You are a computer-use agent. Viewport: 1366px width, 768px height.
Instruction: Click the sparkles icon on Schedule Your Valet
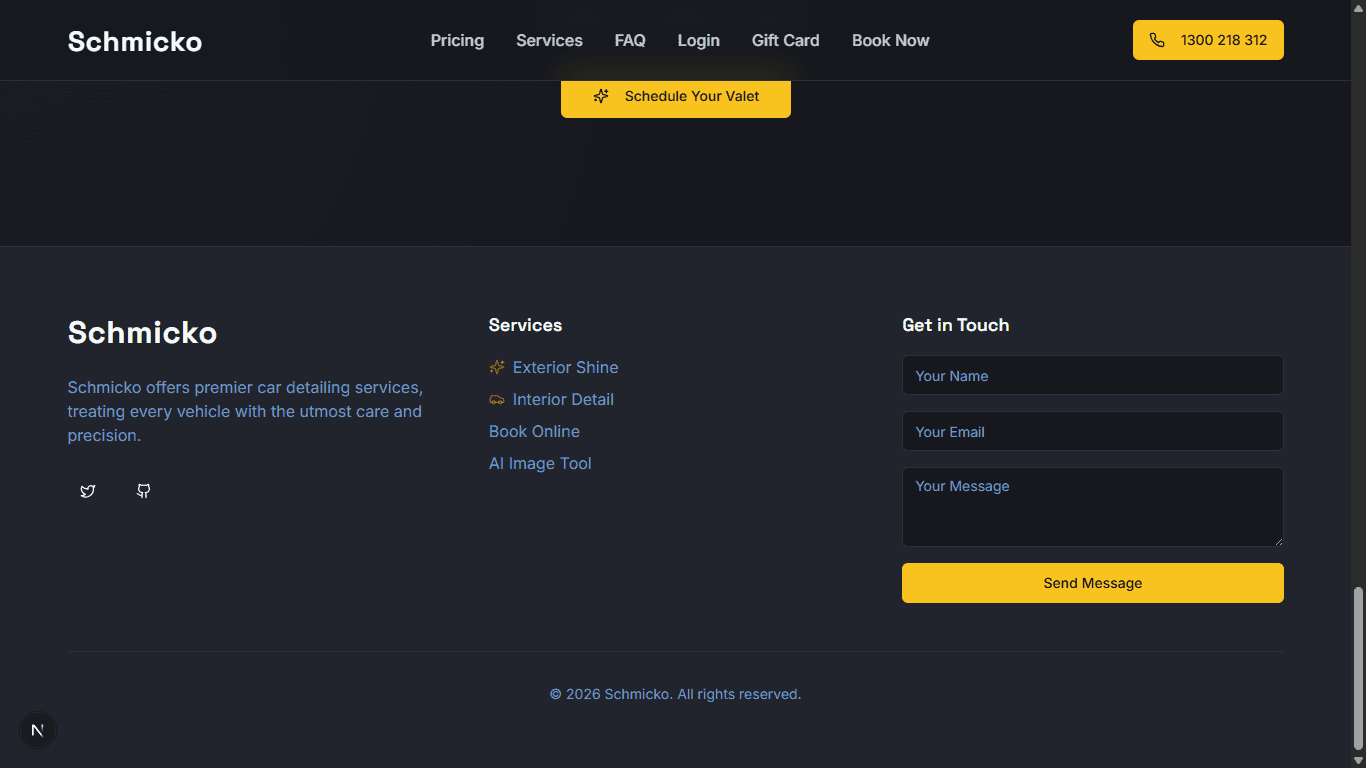pos(600,96)
